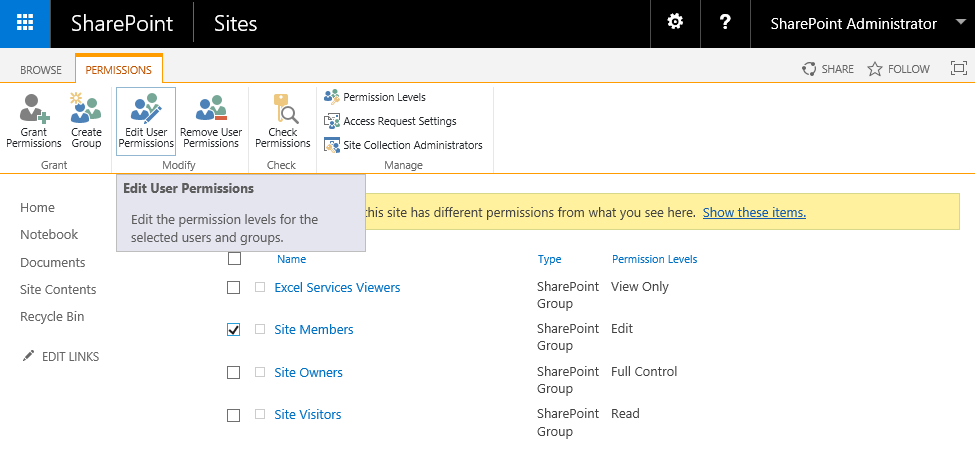This screenshot has width=975, height=450.
Task: Open the Help question mark
Action: 725,23
